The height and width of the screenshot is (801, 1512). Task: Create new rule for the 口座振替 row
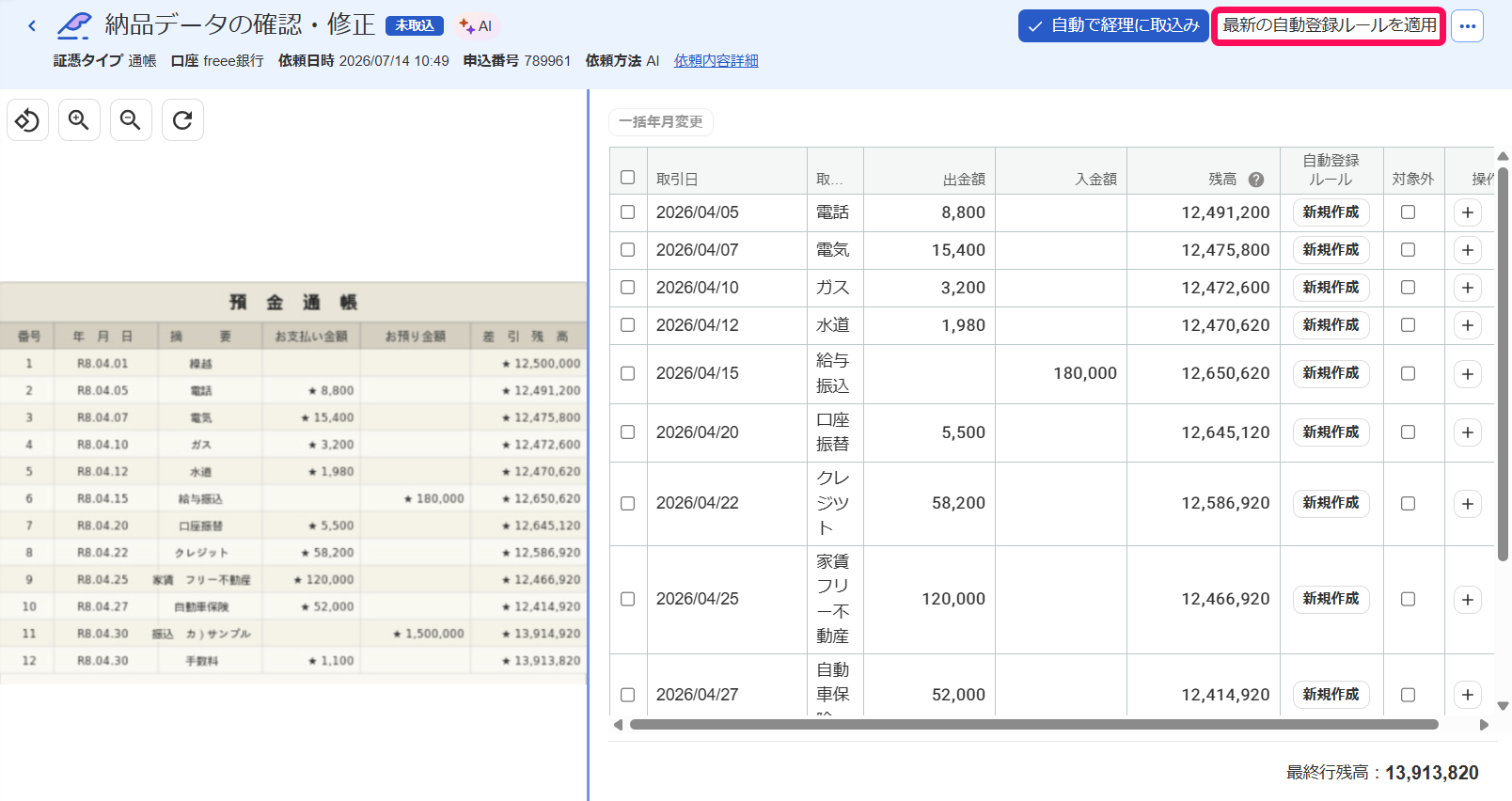click(x=1331, y=432)
